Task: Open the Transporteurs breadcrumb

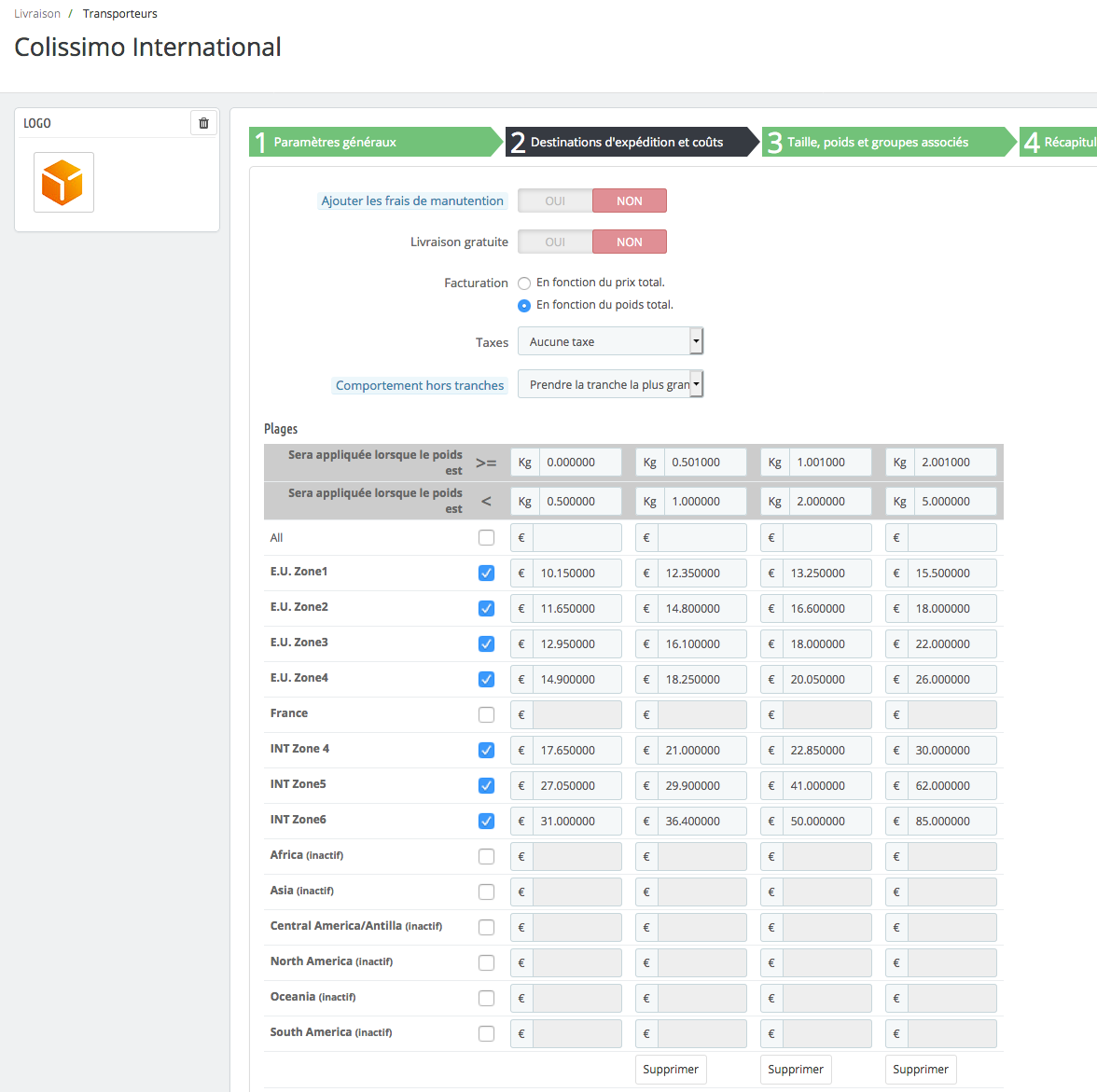Action: click(119, 14)
